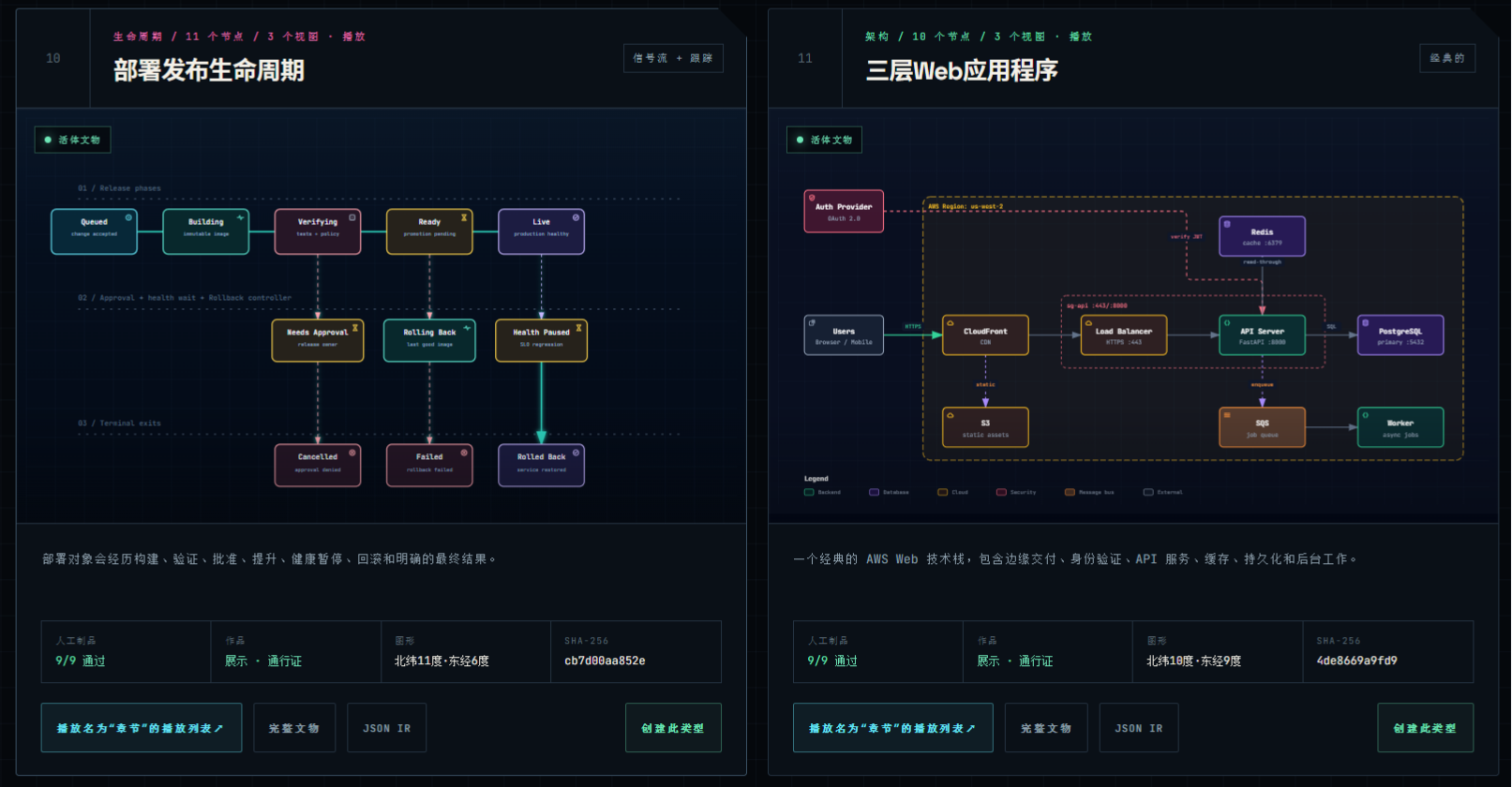Click 创建此类型 on deployment lifecycle card

673,728
